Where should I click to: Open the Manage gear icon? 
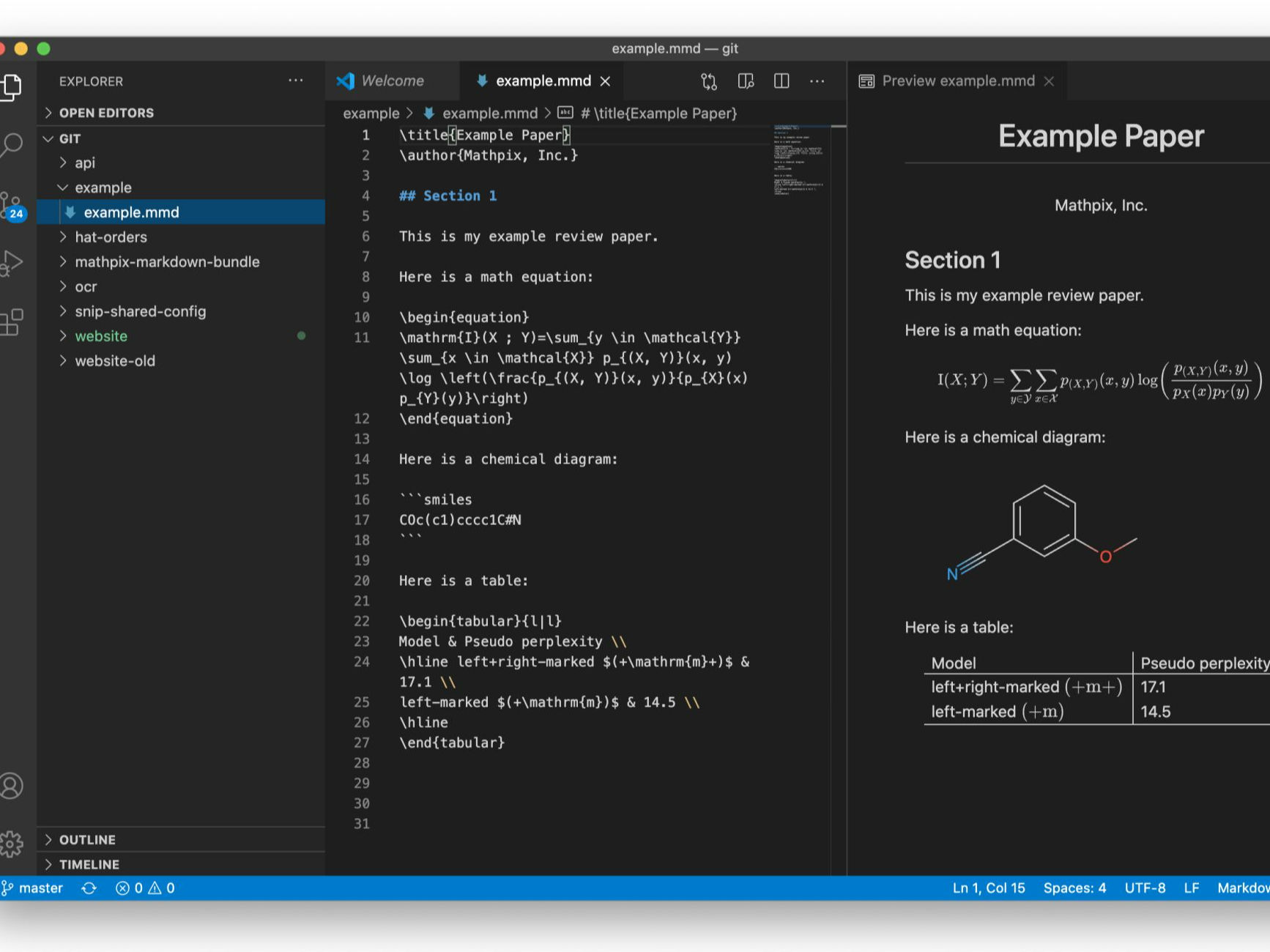[x=12, y=844]
